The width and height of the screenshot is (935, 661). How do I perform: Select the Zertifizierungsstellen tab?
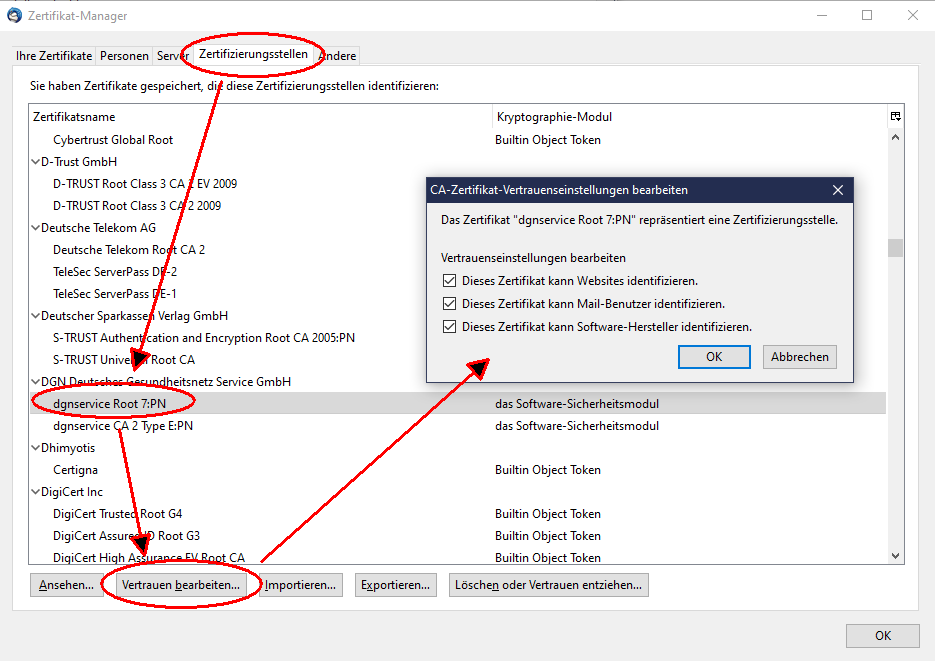tap(253, 54)
